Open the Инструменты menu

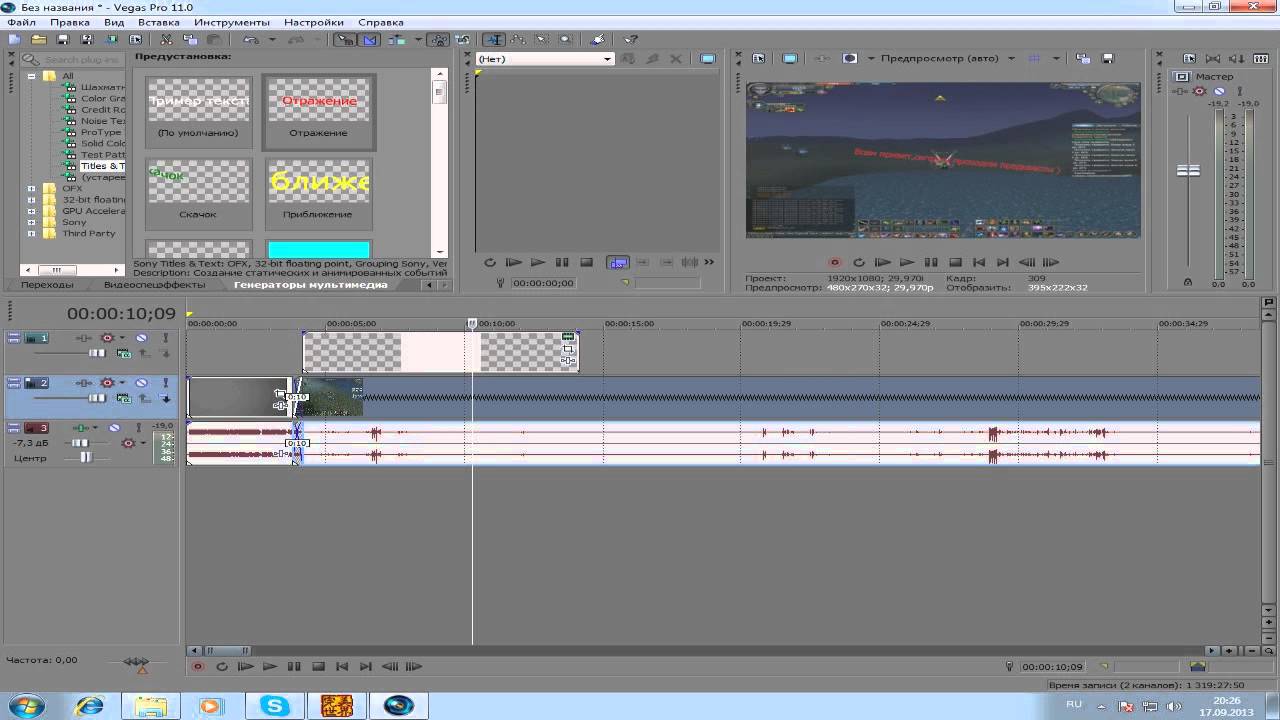pyautogui.click(x=232, y=22)
